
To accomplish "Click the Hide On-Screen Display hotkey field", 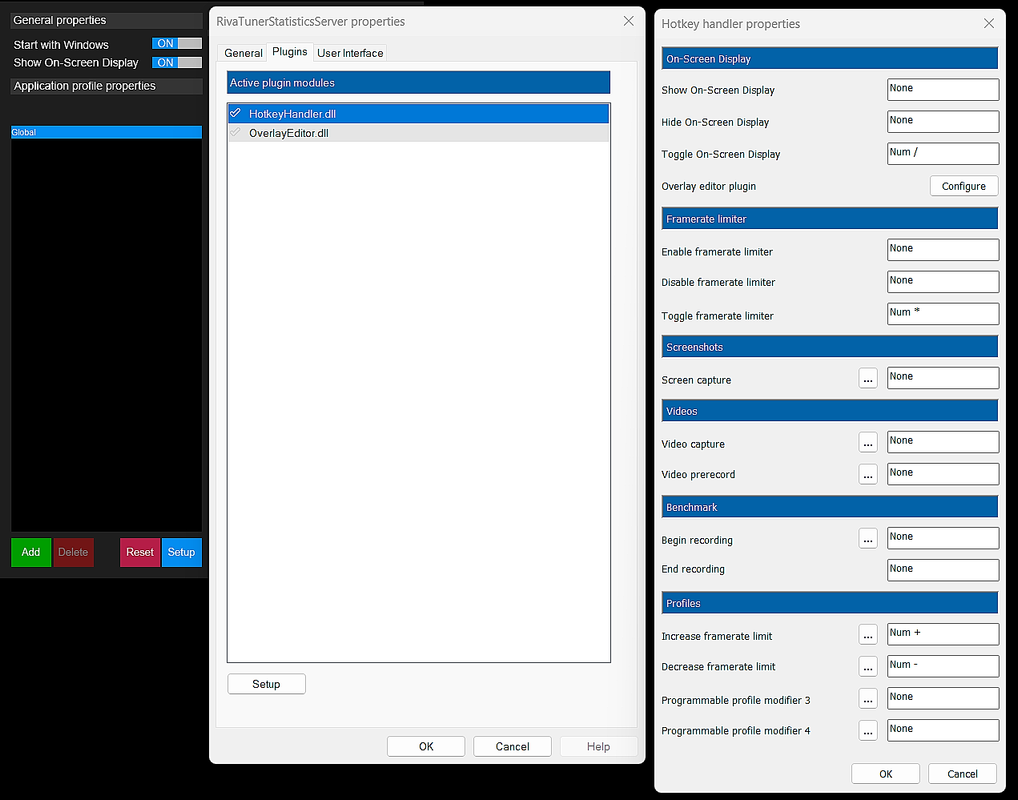I will (943, 121).
